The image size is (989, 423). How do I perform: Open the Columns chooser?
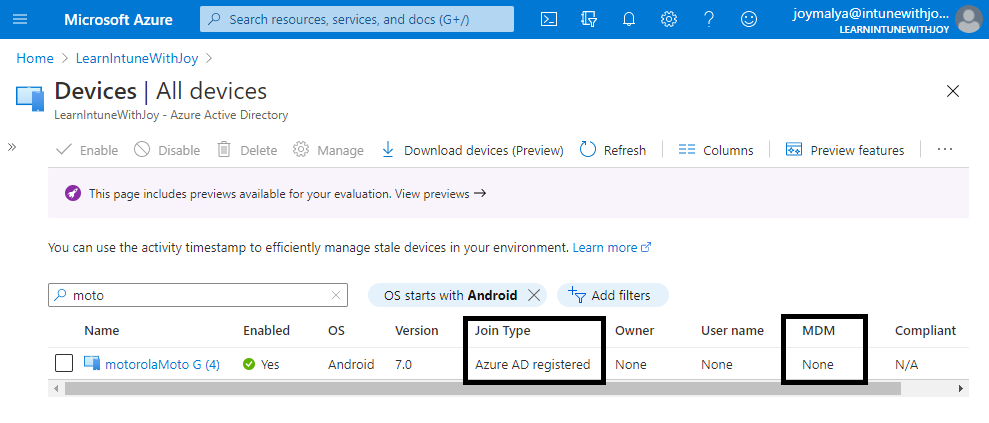click(716, 150)
